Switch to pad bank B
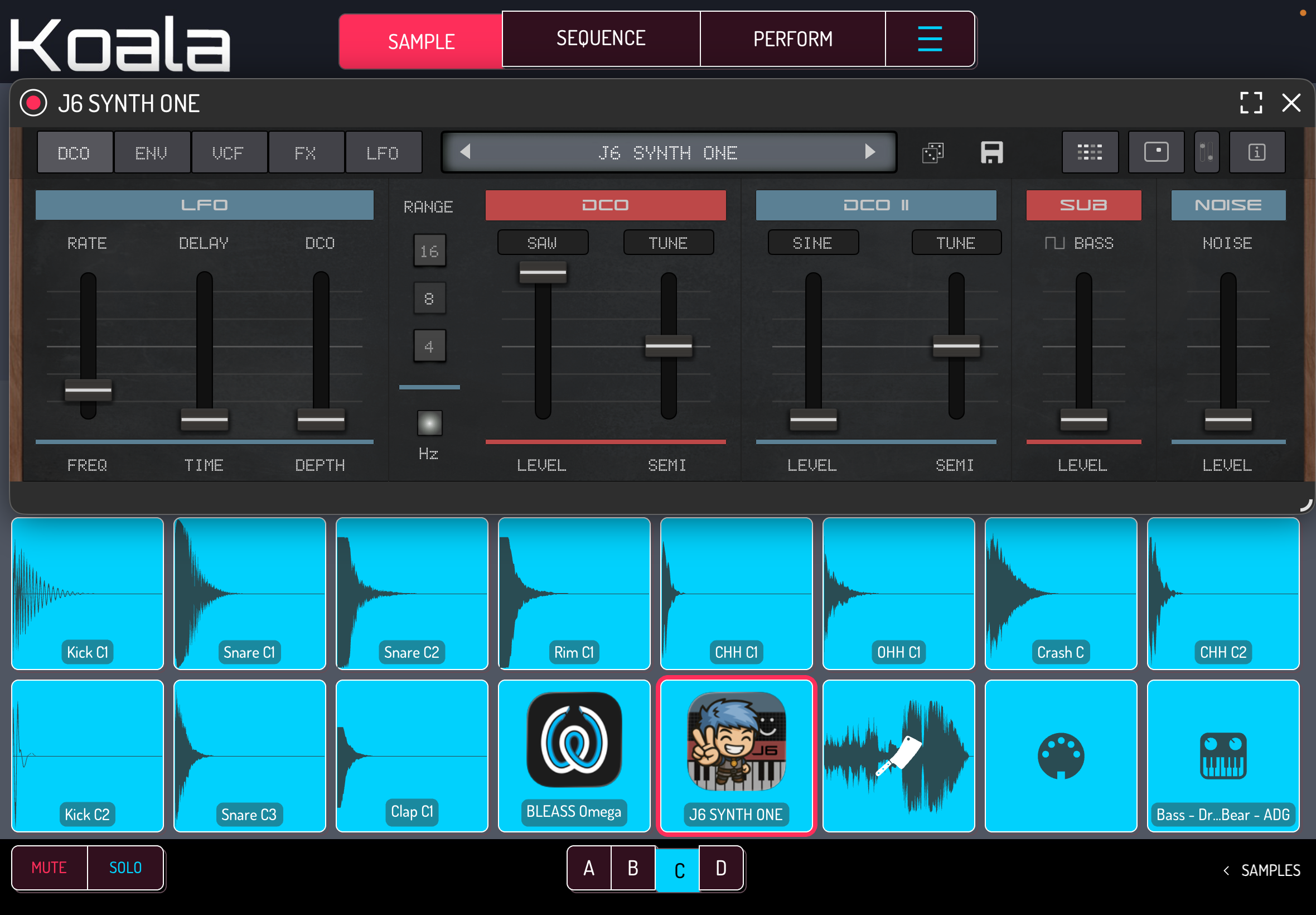1316x915 pixels. [633, 869]
